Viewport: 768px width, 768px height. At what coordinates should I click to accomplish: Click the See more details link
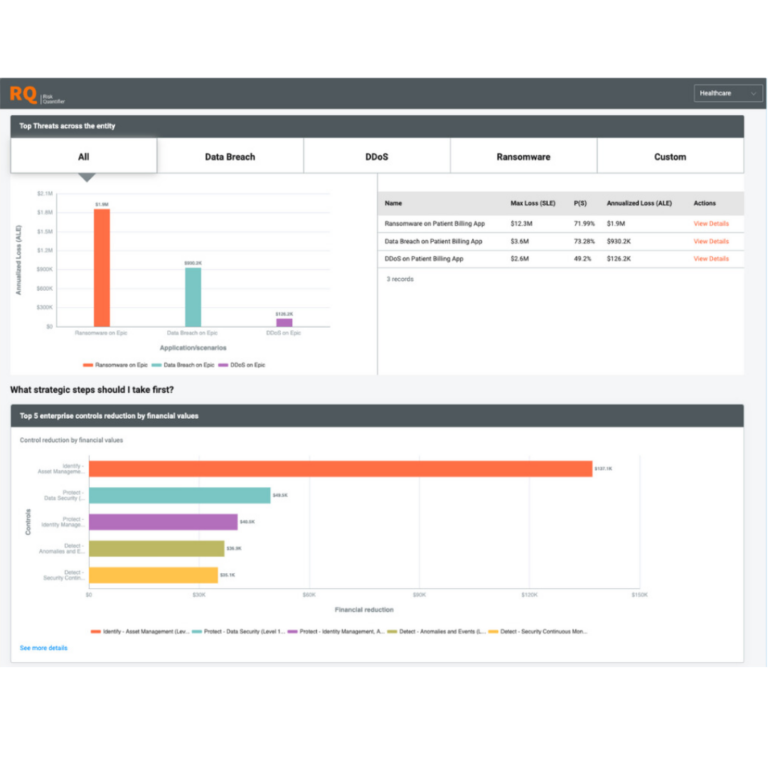(44, 648)
